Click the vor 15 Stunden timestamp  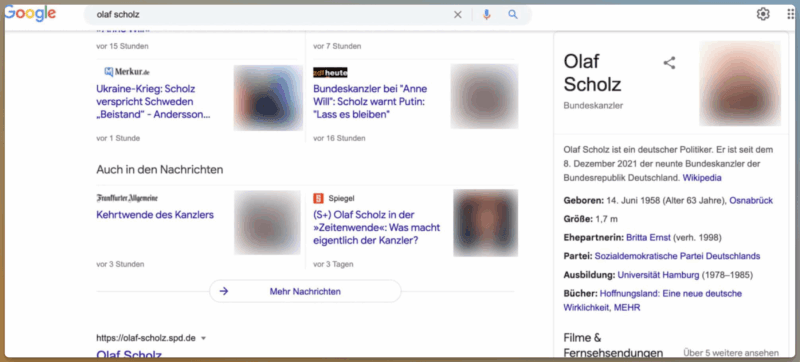tap(122, 46)
